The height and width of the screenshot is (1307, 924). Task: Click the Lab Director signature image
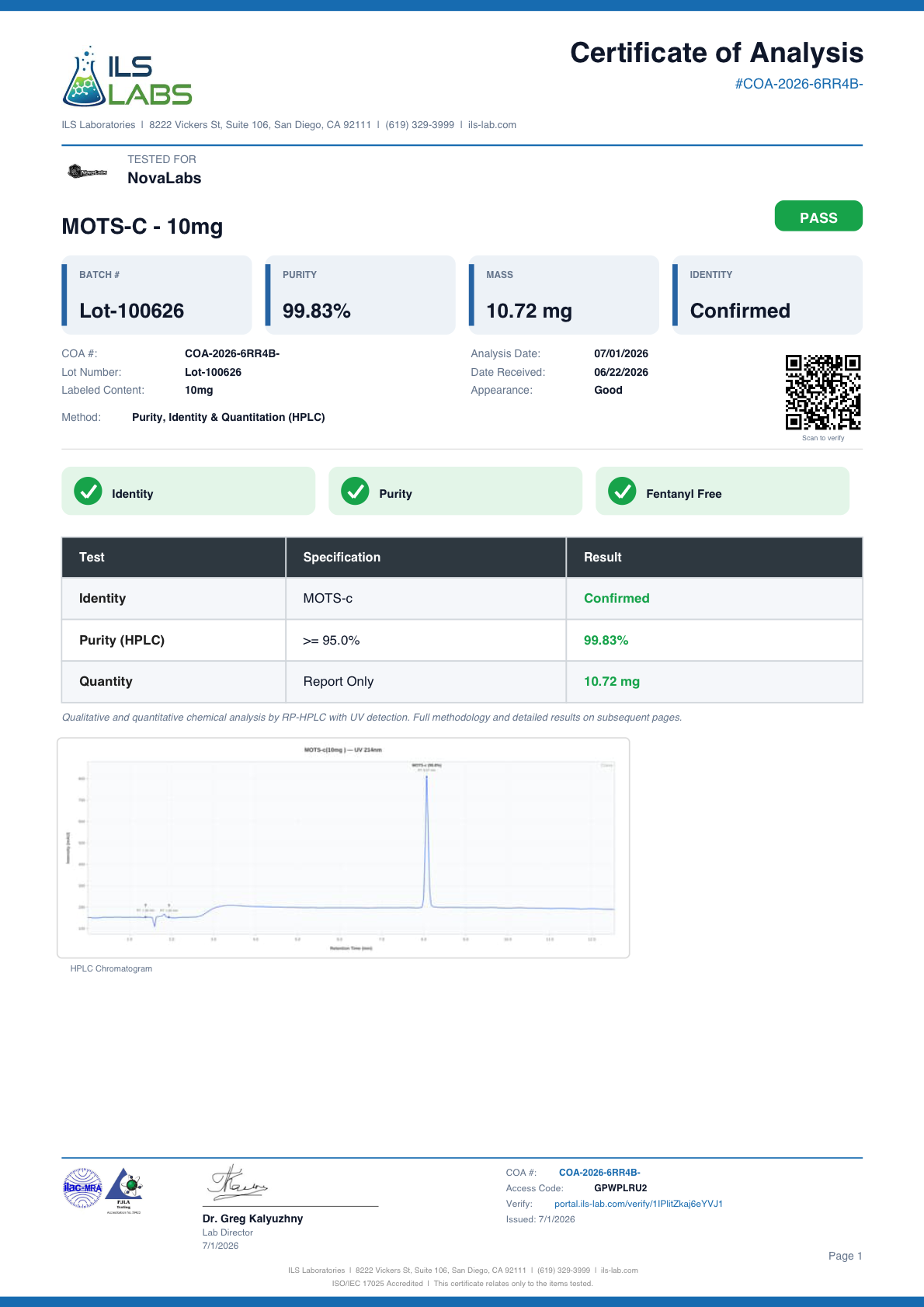tap(238, 1183)
